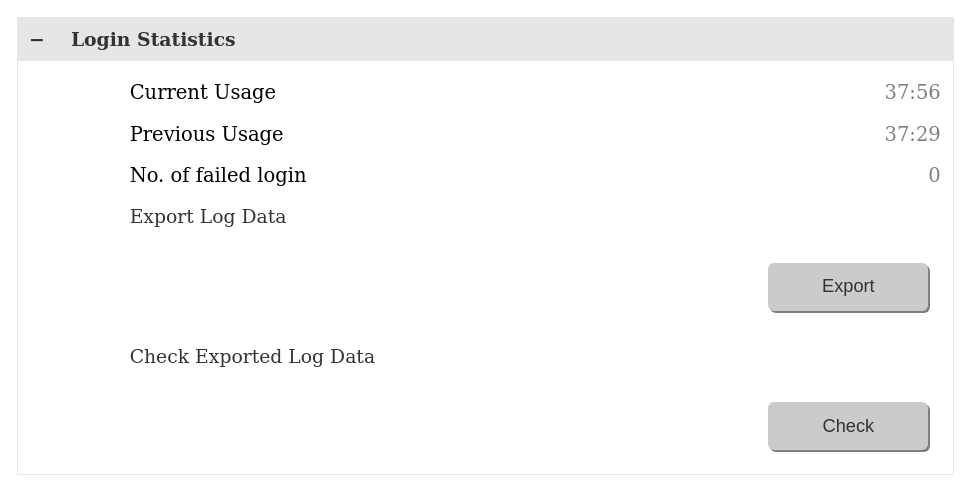Click the Export Log Data label

pyautogui.click(x=208, y=217)
